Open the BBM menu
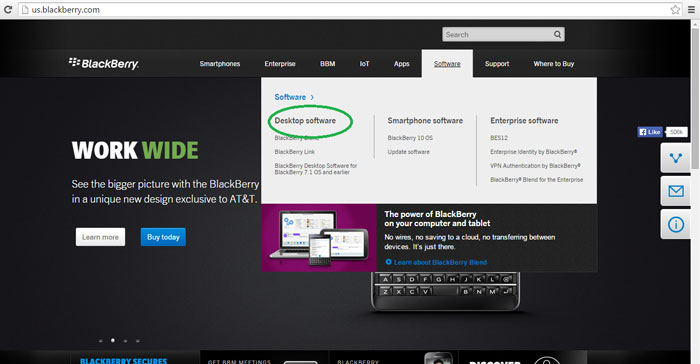 pyautogui.click(x=328, y=64)
